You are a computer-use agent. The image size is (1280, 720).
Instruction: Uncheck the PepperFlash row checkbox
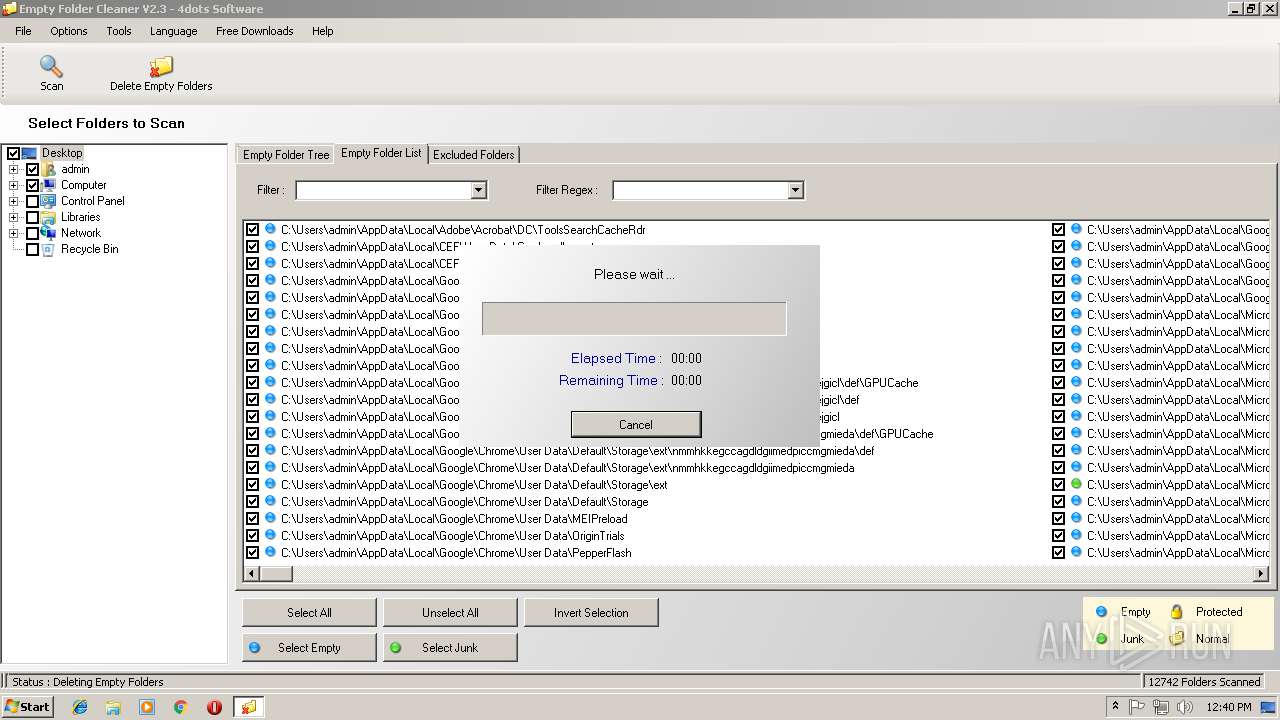(x=252, y=552)
